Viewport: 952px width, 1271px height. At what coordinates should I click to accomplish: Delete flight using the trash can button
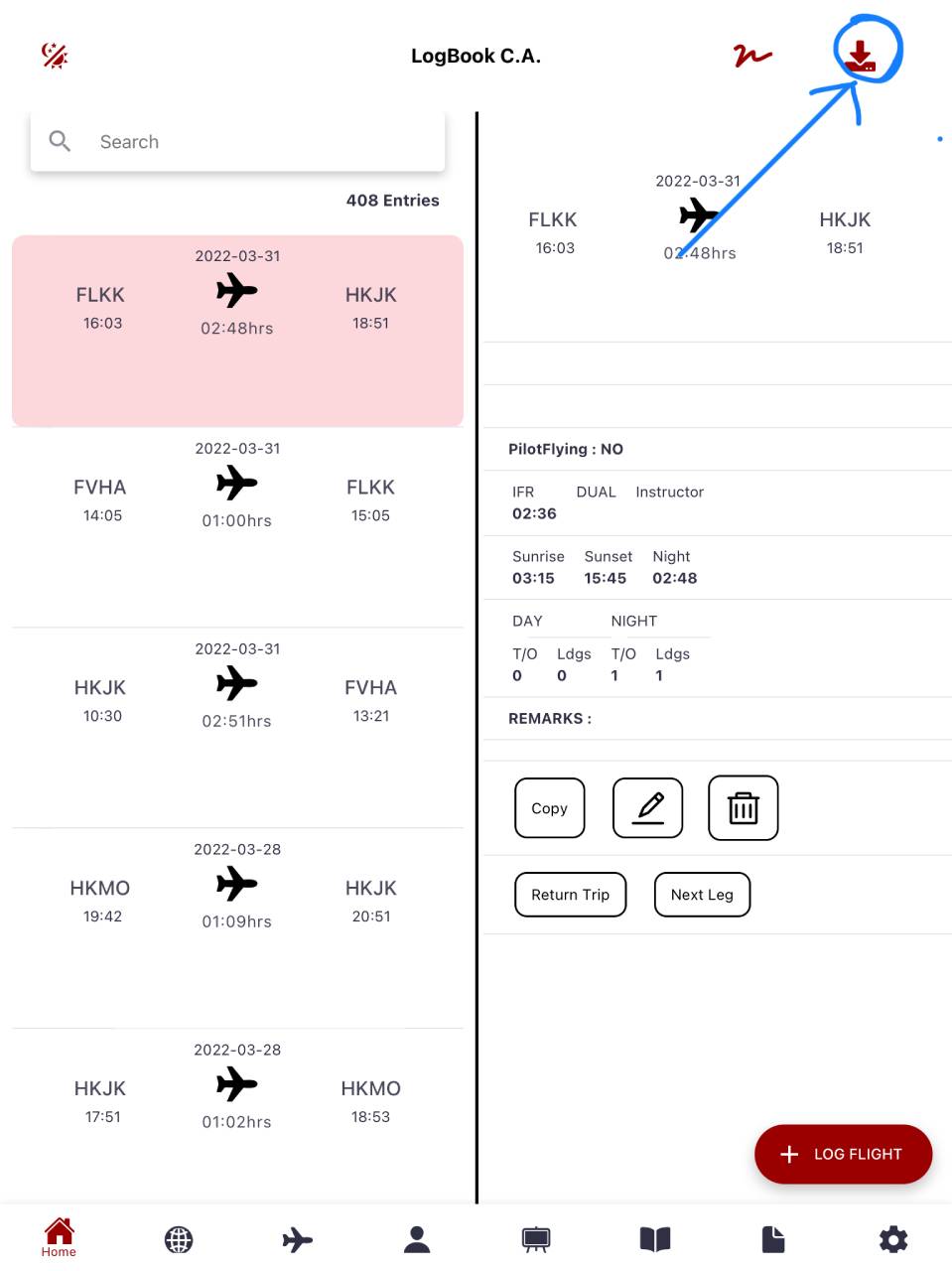click(x=744, y=808)
